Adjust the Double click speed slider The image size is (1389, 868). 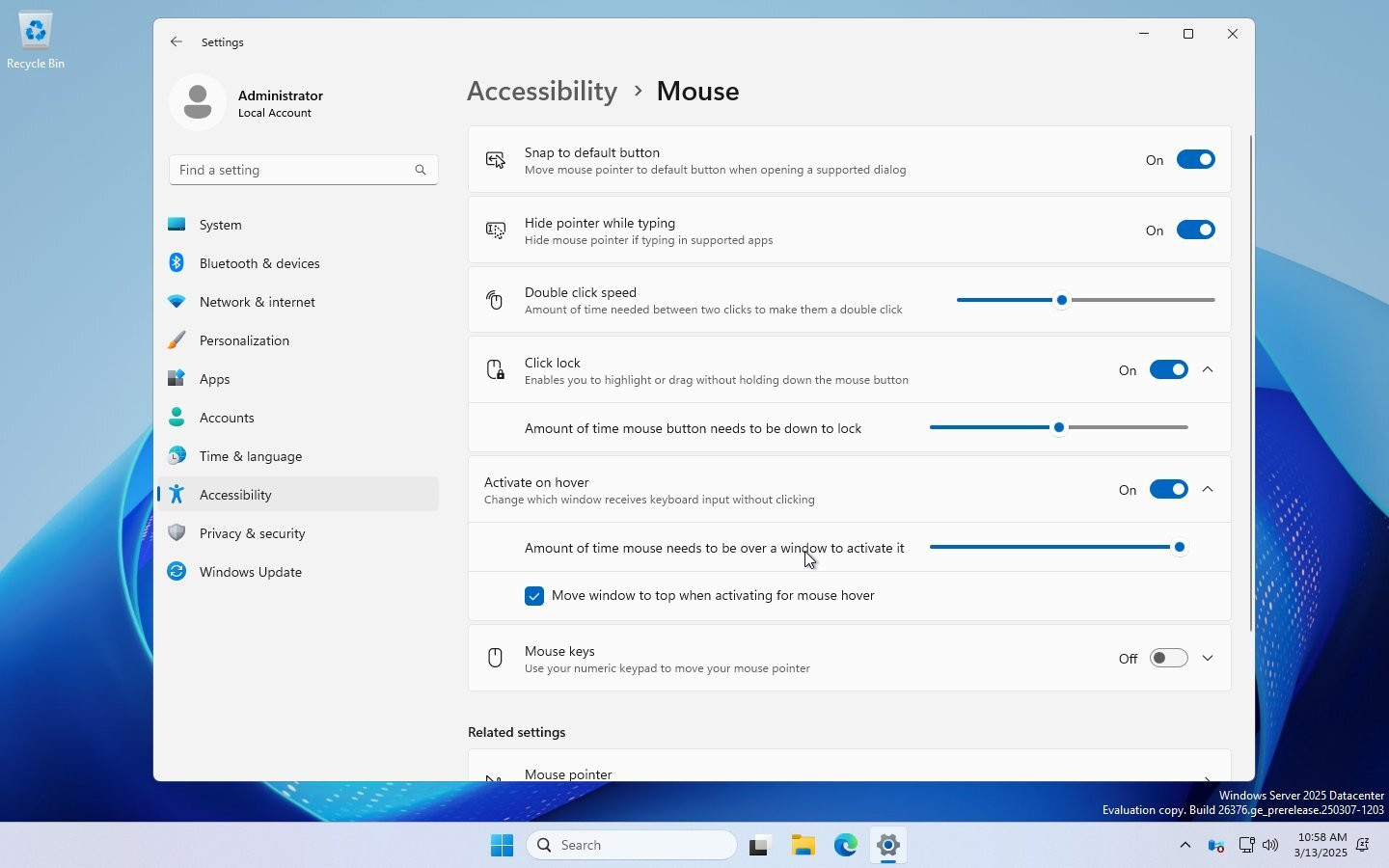1086,300
